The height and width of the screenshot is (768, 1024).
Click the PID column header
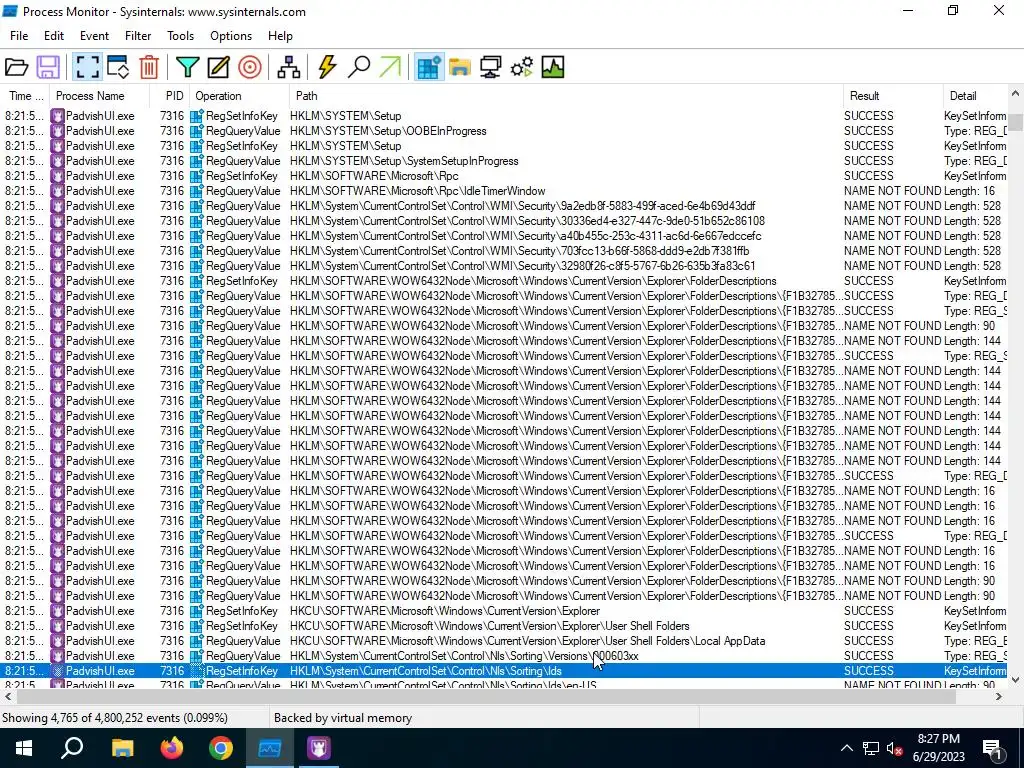pyautogui.click(x=168, y=96)
